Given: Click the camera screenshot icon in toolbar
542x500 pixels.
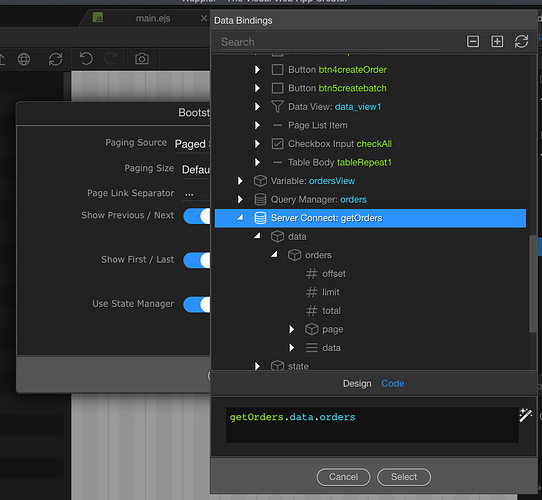Looking at the screenshot, I should click(142, 59).
